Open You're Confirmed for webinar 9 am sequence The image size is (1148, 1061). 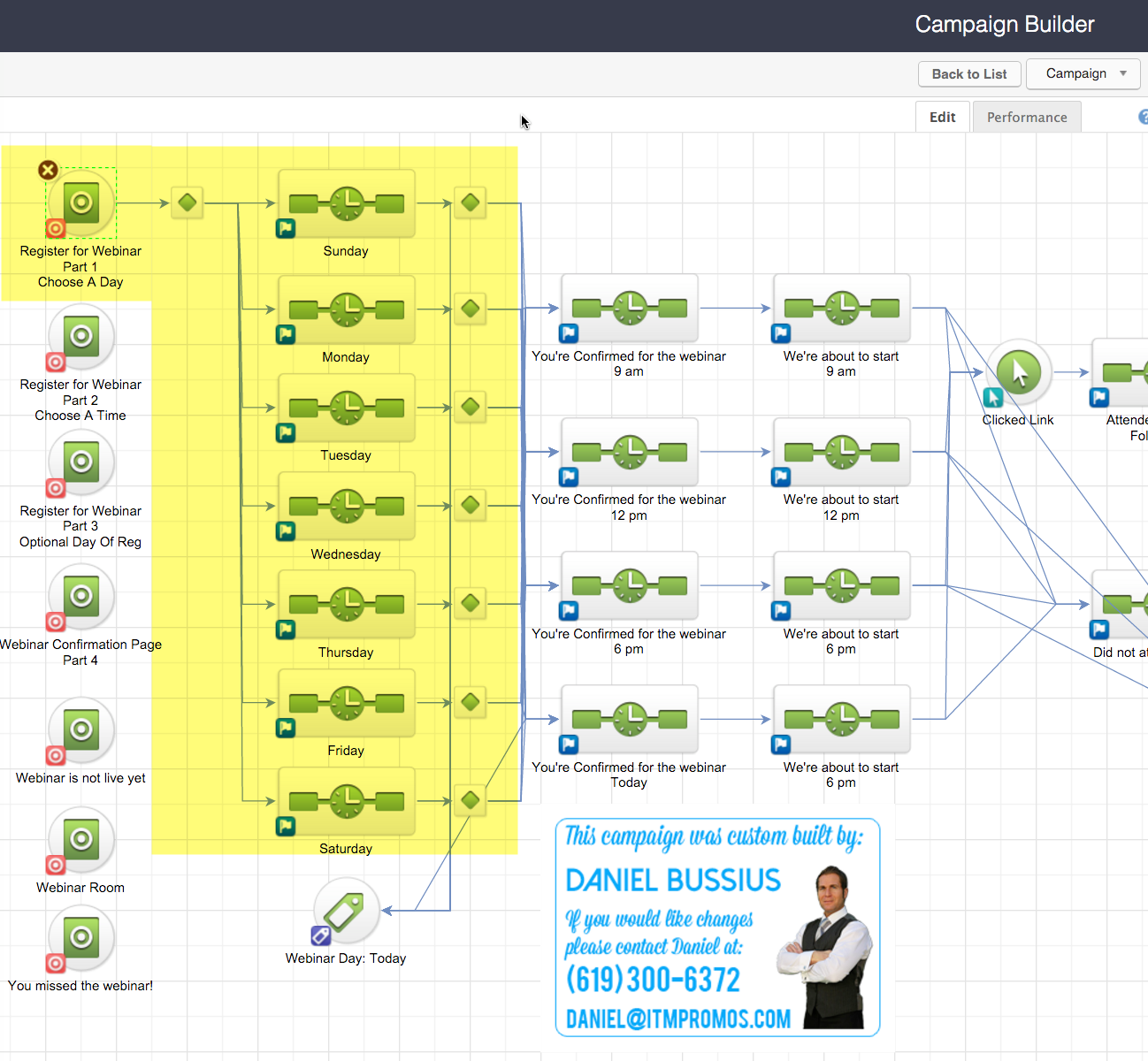629,309
